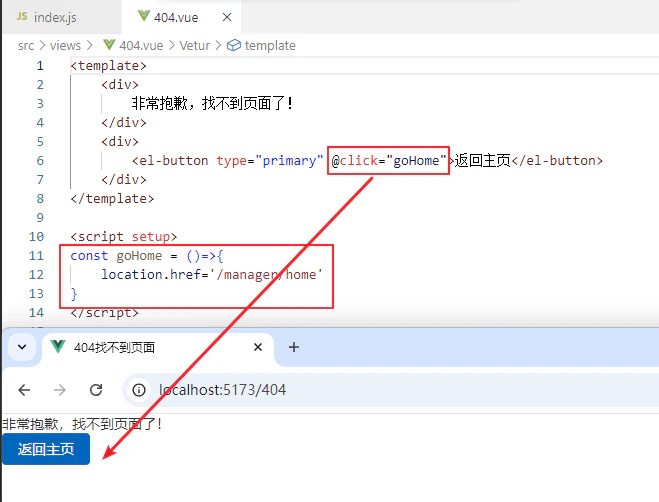Place the cursor on the opening <template> tag
659x502 pixels.
[x=108, y=66]
